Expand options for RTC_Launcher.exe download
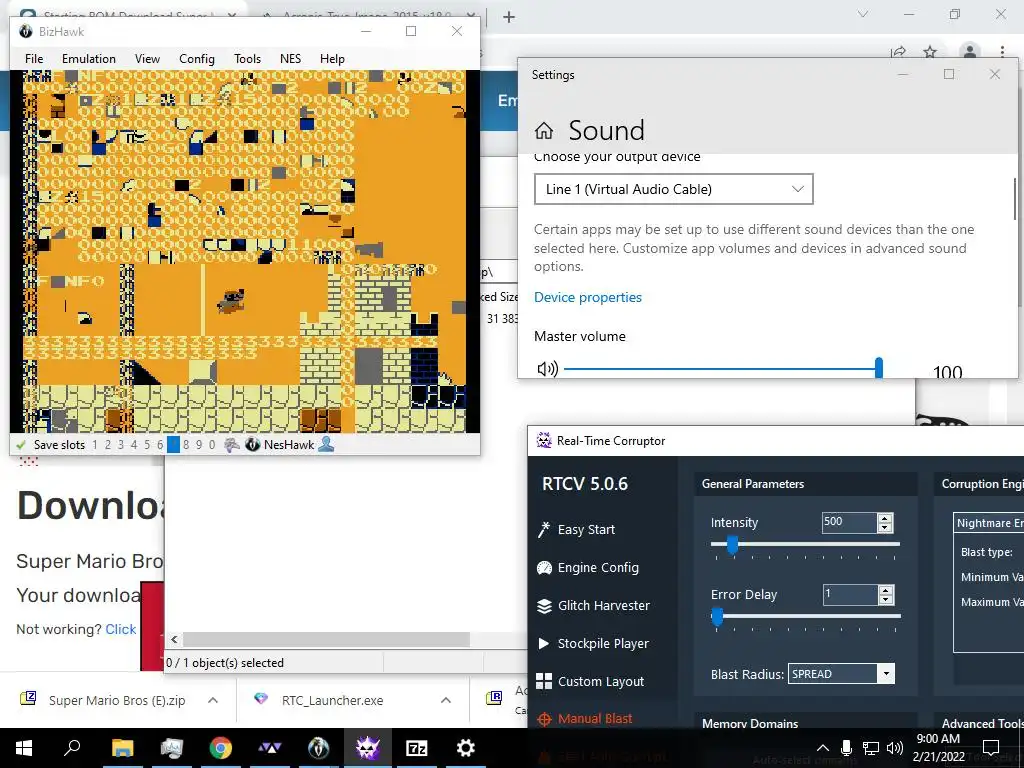 (446, 700)
